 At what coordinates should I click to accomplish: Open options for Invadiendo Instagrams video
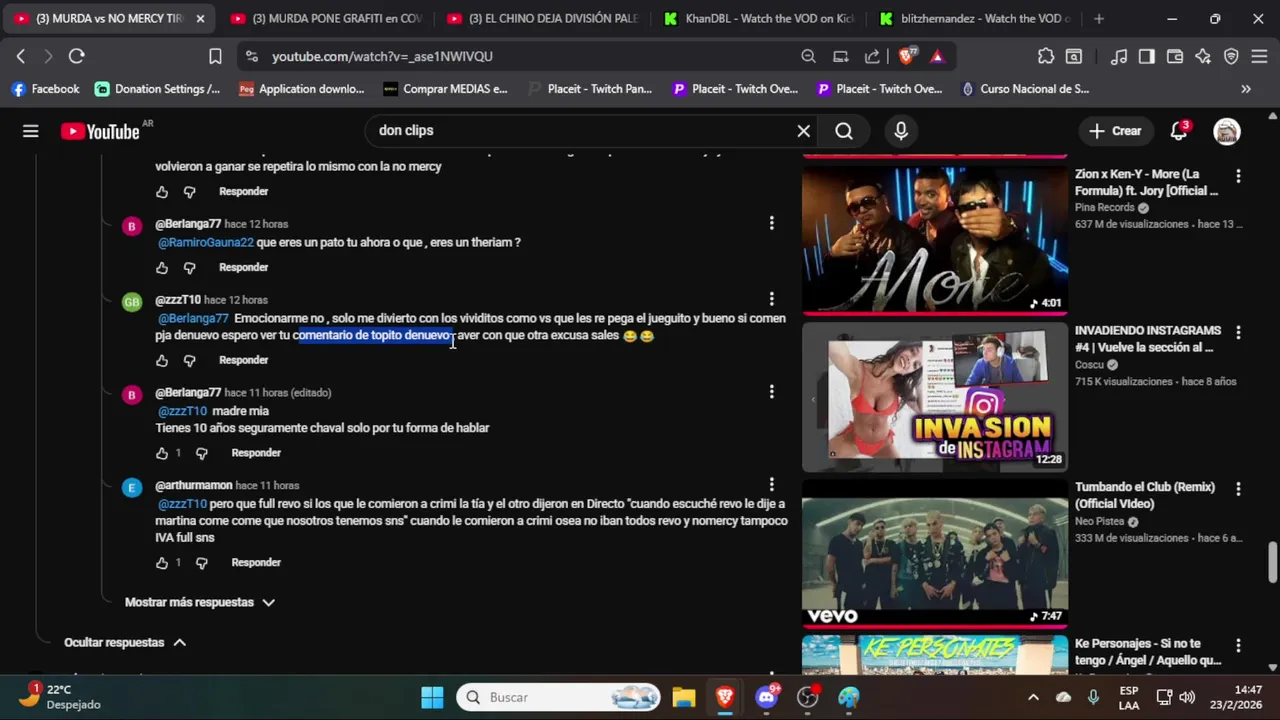[1238, 332]
